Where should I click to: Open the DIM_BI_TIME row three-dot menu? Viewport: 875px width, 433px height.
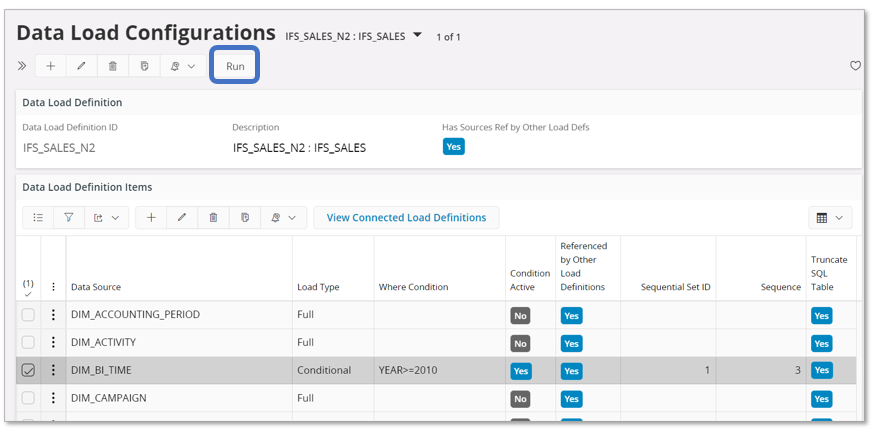[54, 370]
